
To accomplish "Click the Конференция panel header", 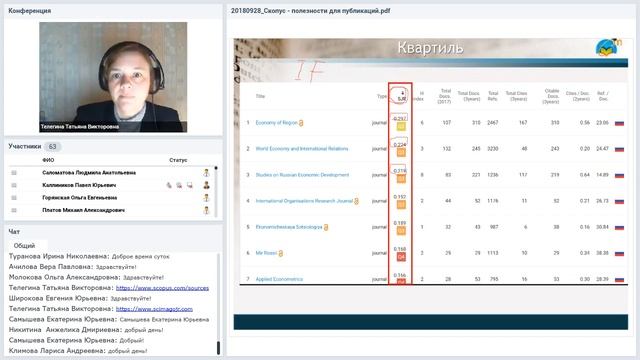I will pyautogui.click(x=30, y=11).
